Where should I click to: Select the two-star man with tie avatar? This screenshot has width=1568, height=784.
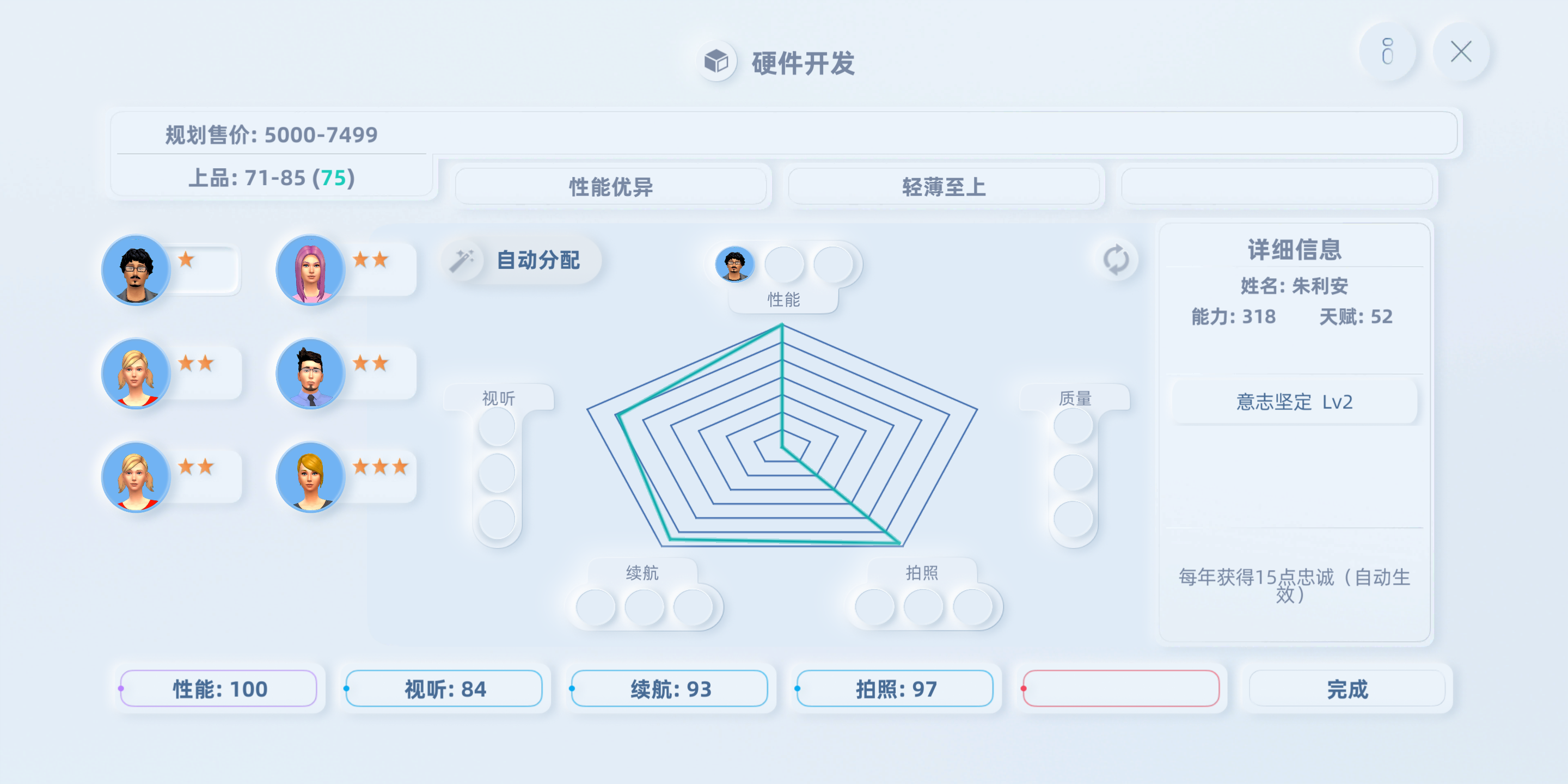click(310, 373)
